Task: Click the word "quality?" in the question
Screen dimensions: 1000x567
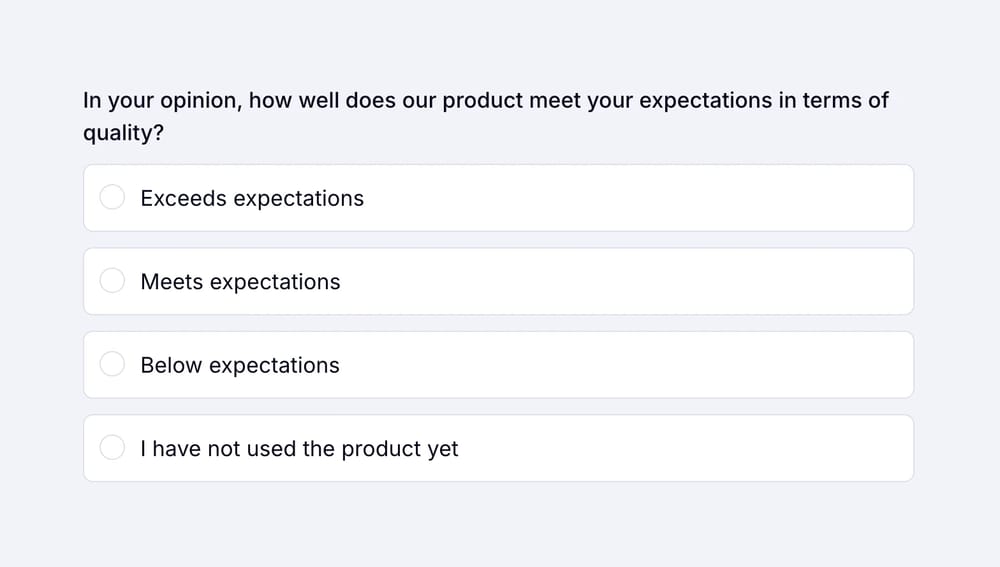Action: pyautogui.click(x=123, y=133)
